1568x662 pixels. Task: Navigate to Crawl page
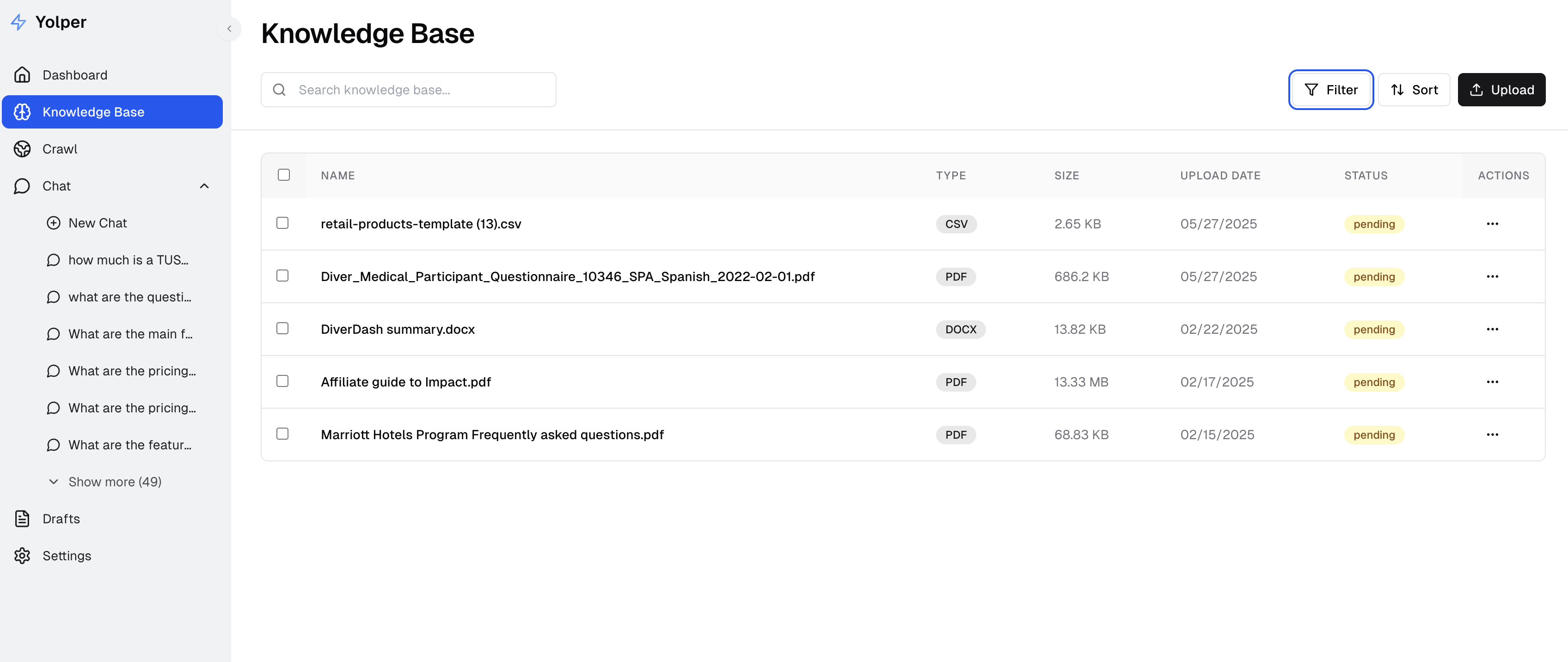click(x=112, y=149)
